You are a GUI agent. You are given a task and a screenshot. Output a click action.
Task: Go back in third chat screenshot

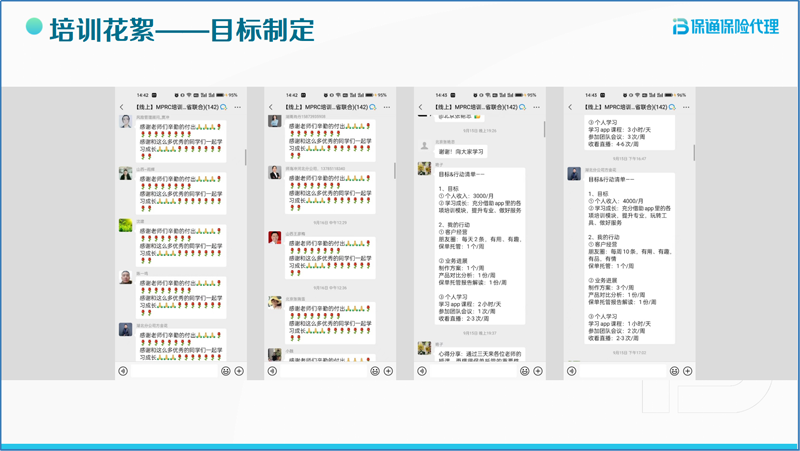(x=421, y=107)
